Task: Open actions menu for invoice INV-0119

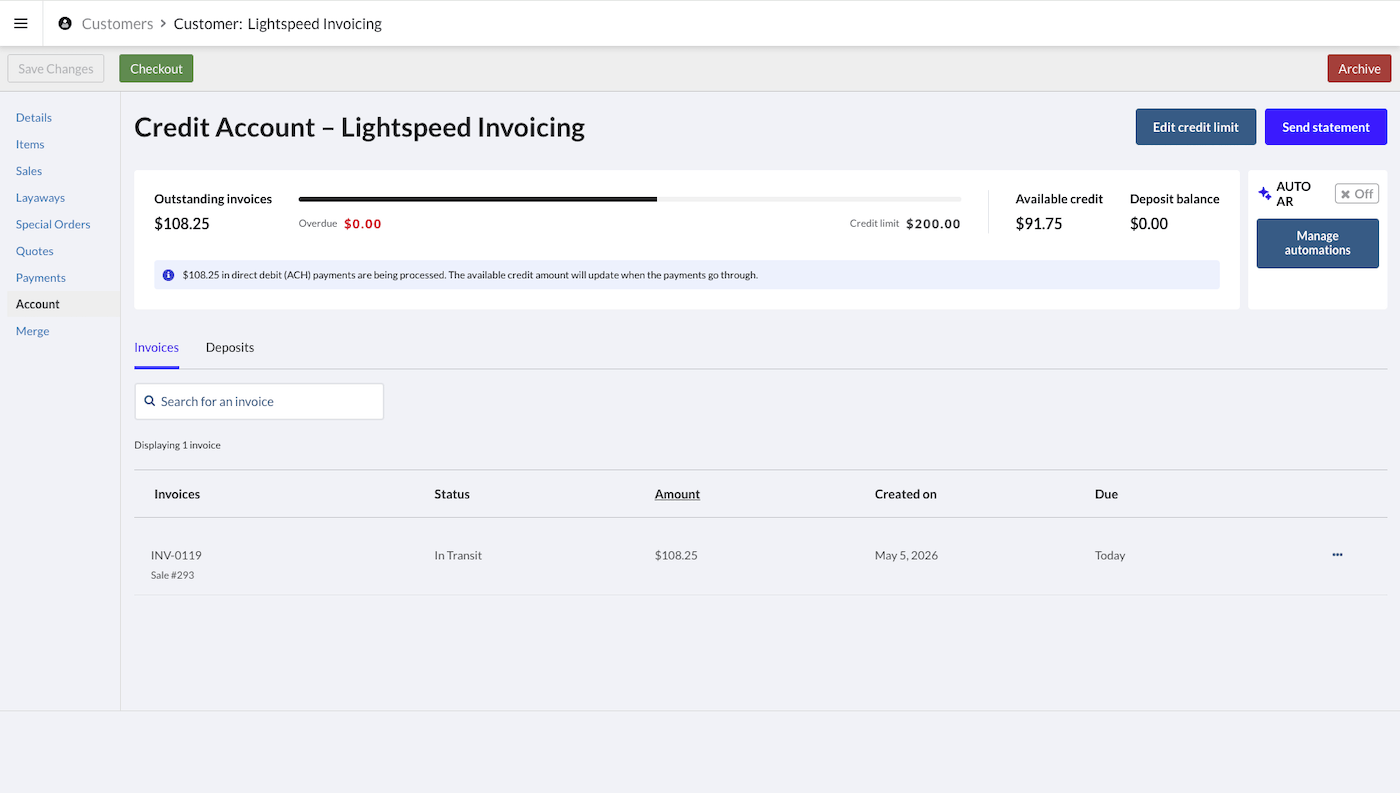Action: [1337, 555]
